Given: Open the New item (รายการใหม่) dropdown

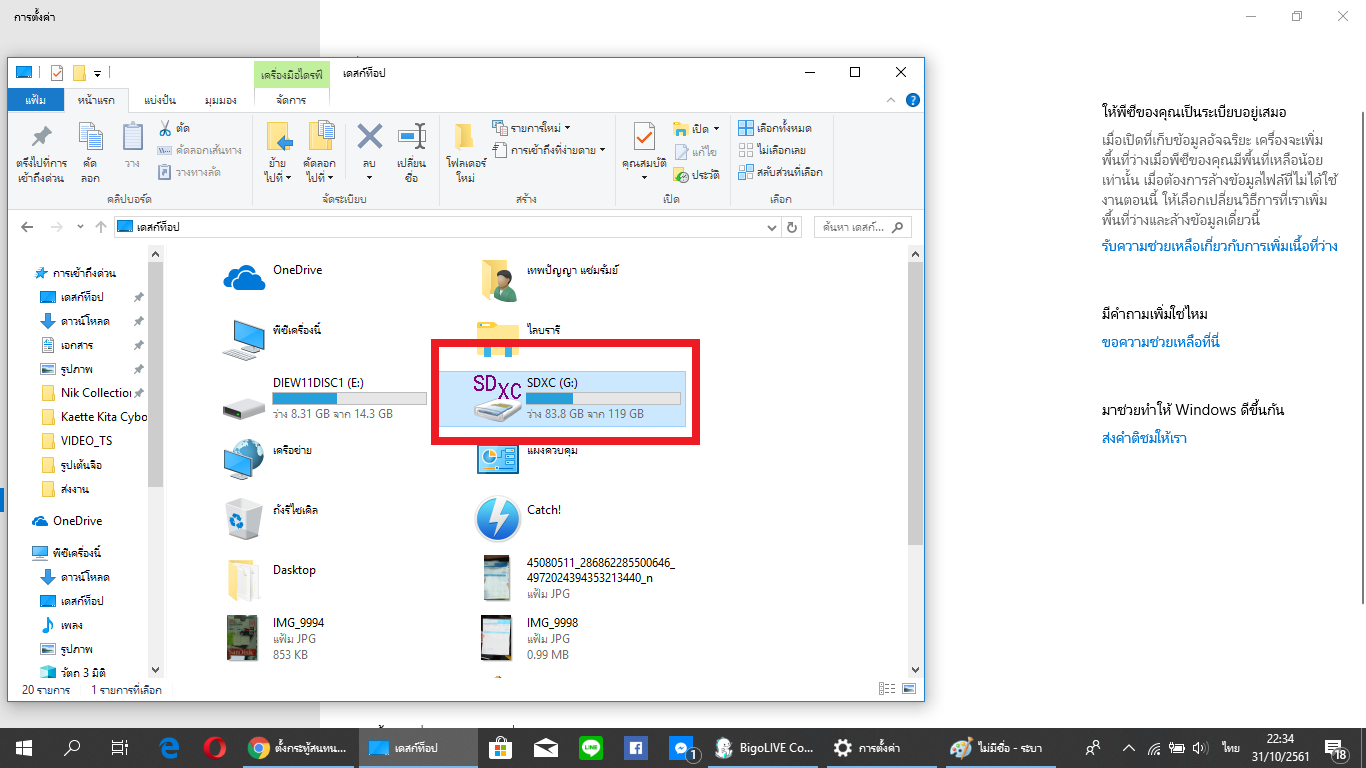Looking at the screenshot, I should pyautogui.click(x=533, y=128).
